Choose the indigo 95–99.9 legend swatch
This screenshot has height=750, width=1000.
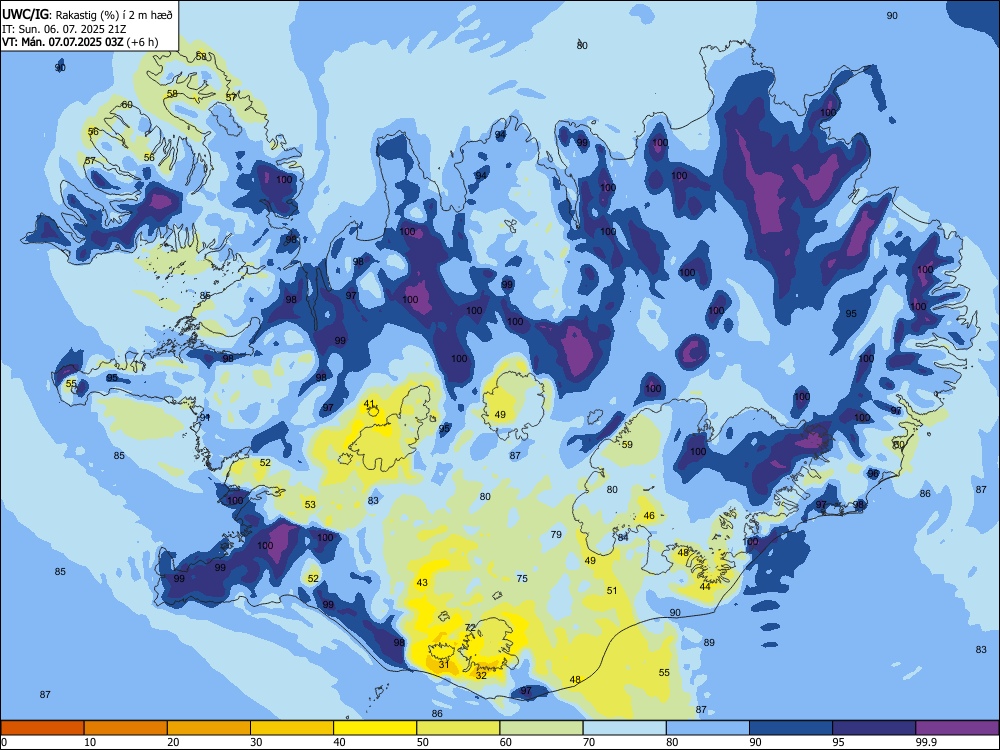tap(874, 728)
